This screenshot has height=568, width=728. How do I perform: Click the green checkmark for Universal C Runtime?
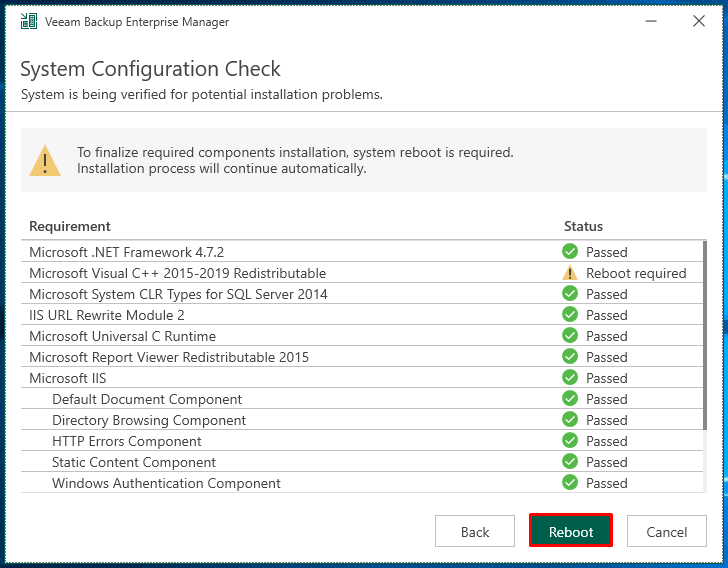click(570, 335)
